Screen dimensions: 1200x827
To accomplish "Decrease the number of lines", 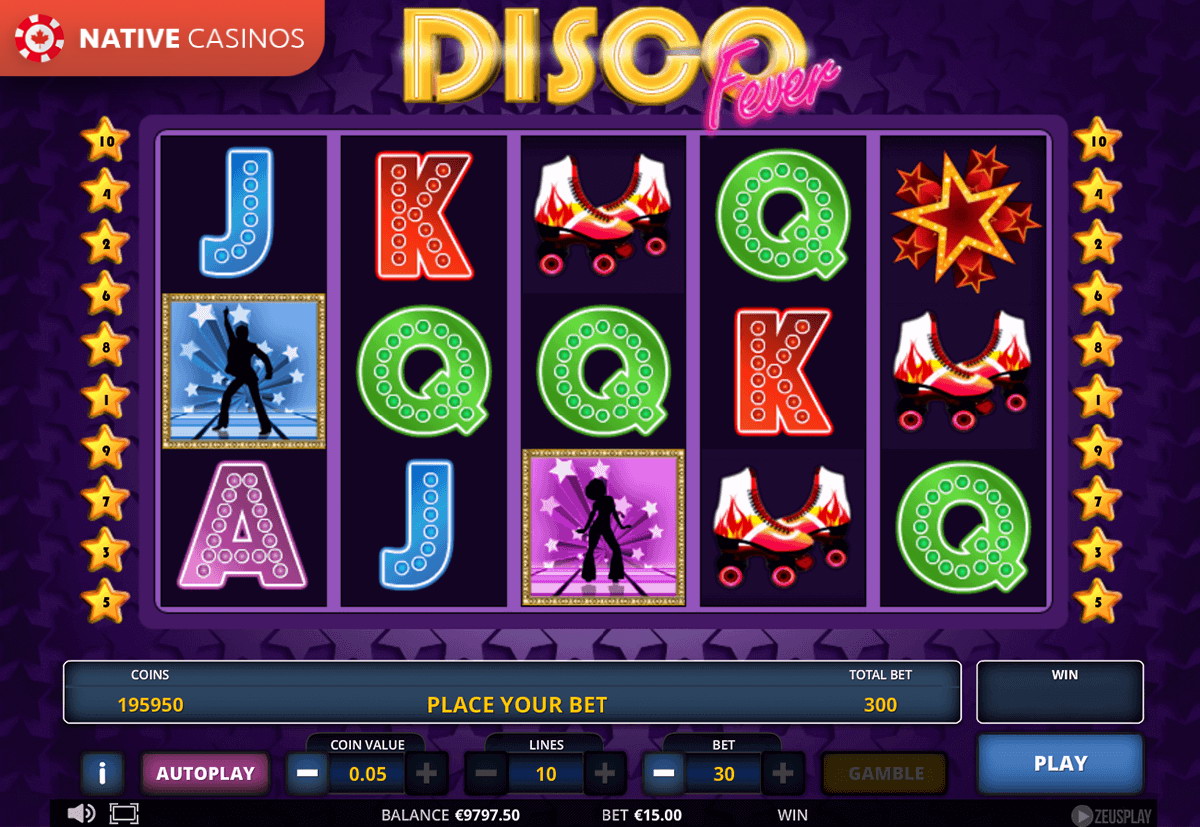I will (x=486, y=773).
